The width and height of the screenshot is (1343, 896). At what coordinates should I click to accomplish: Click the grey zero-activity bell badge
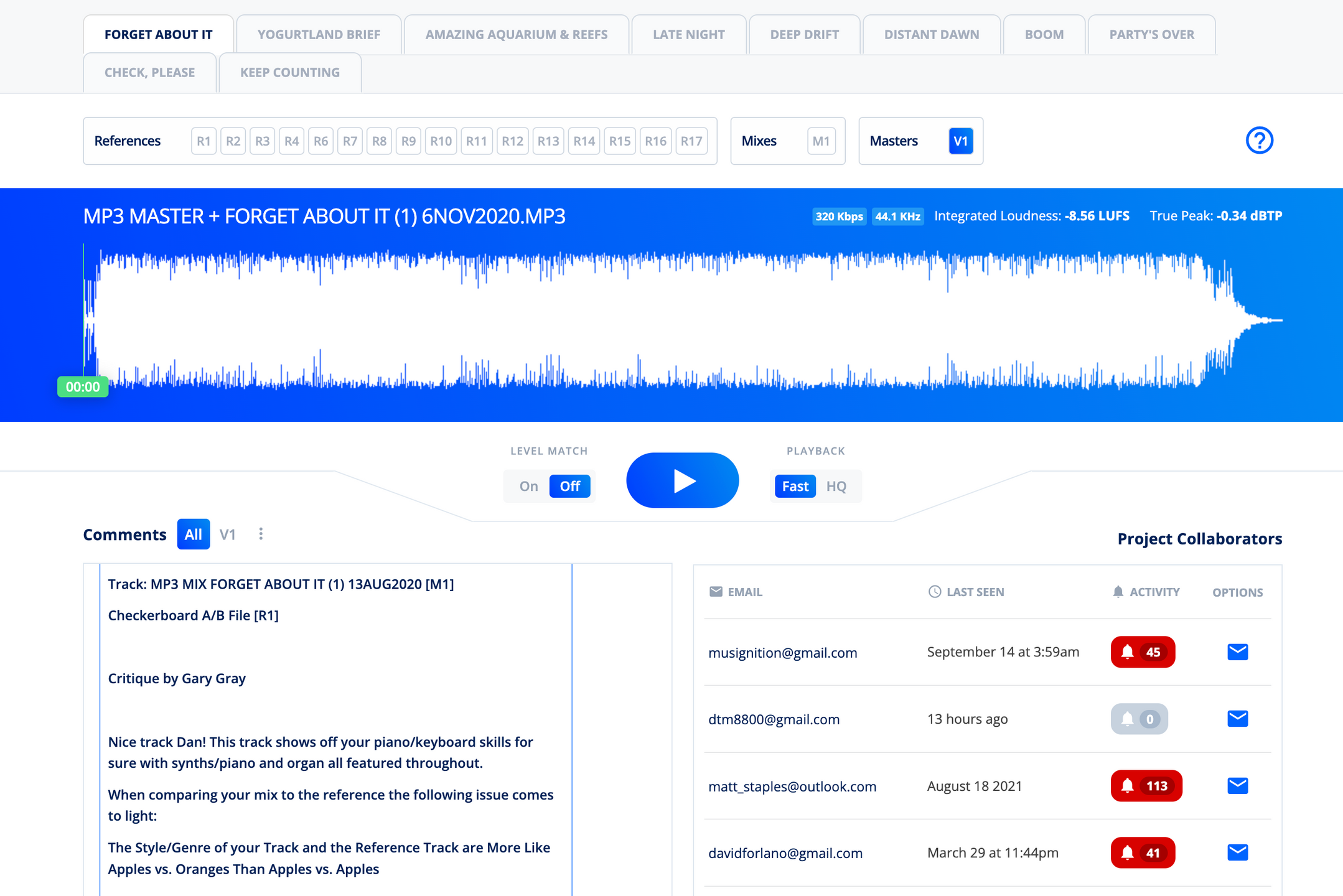click(1139, 719)
